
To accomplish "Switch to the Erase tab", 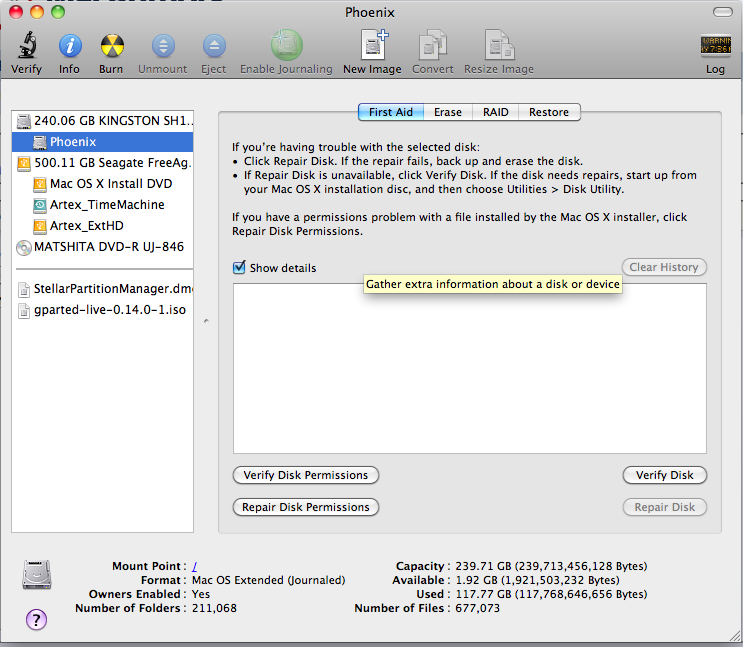I will [448, 112].
